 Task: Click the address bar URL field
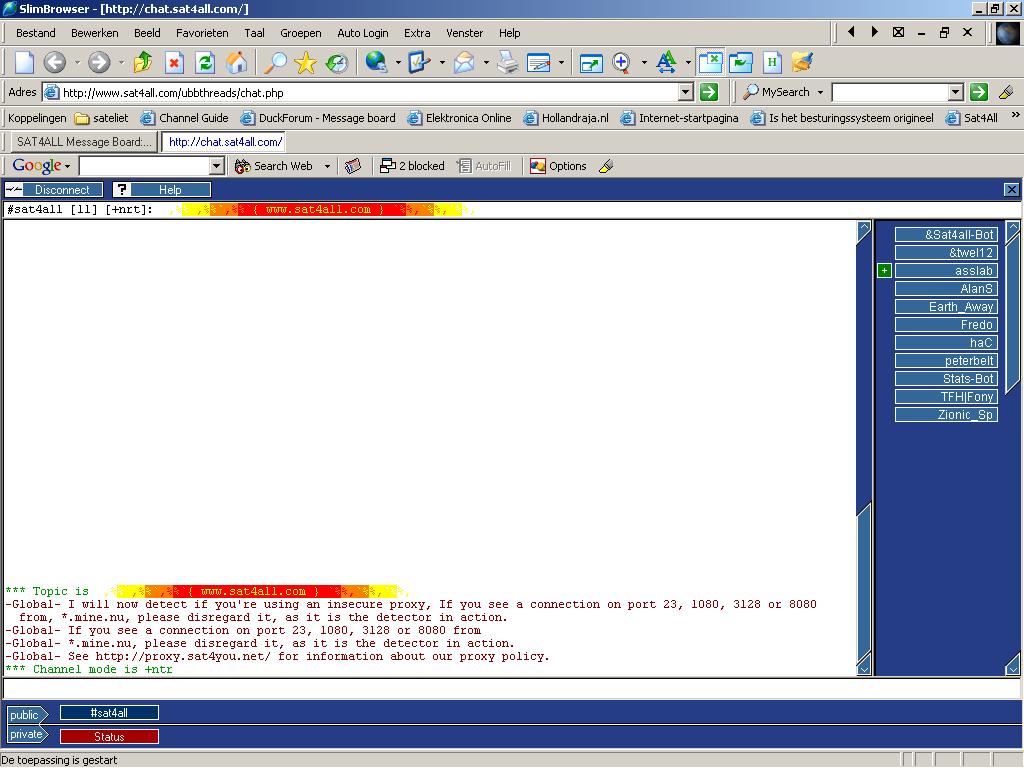point(370,93)
